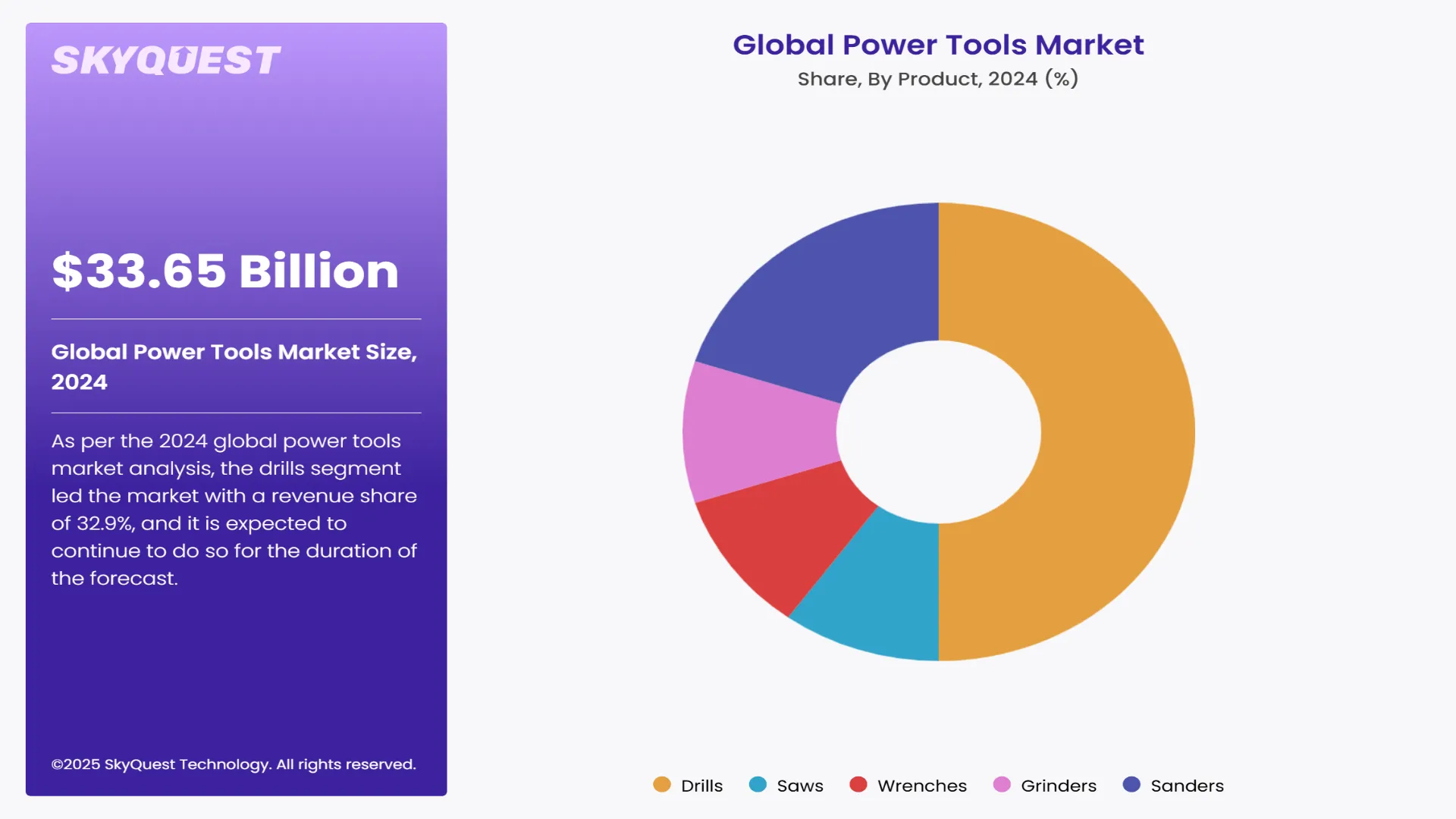Select the orange Drills legend dot
The image size is (1456, 819).
point(663,786)
